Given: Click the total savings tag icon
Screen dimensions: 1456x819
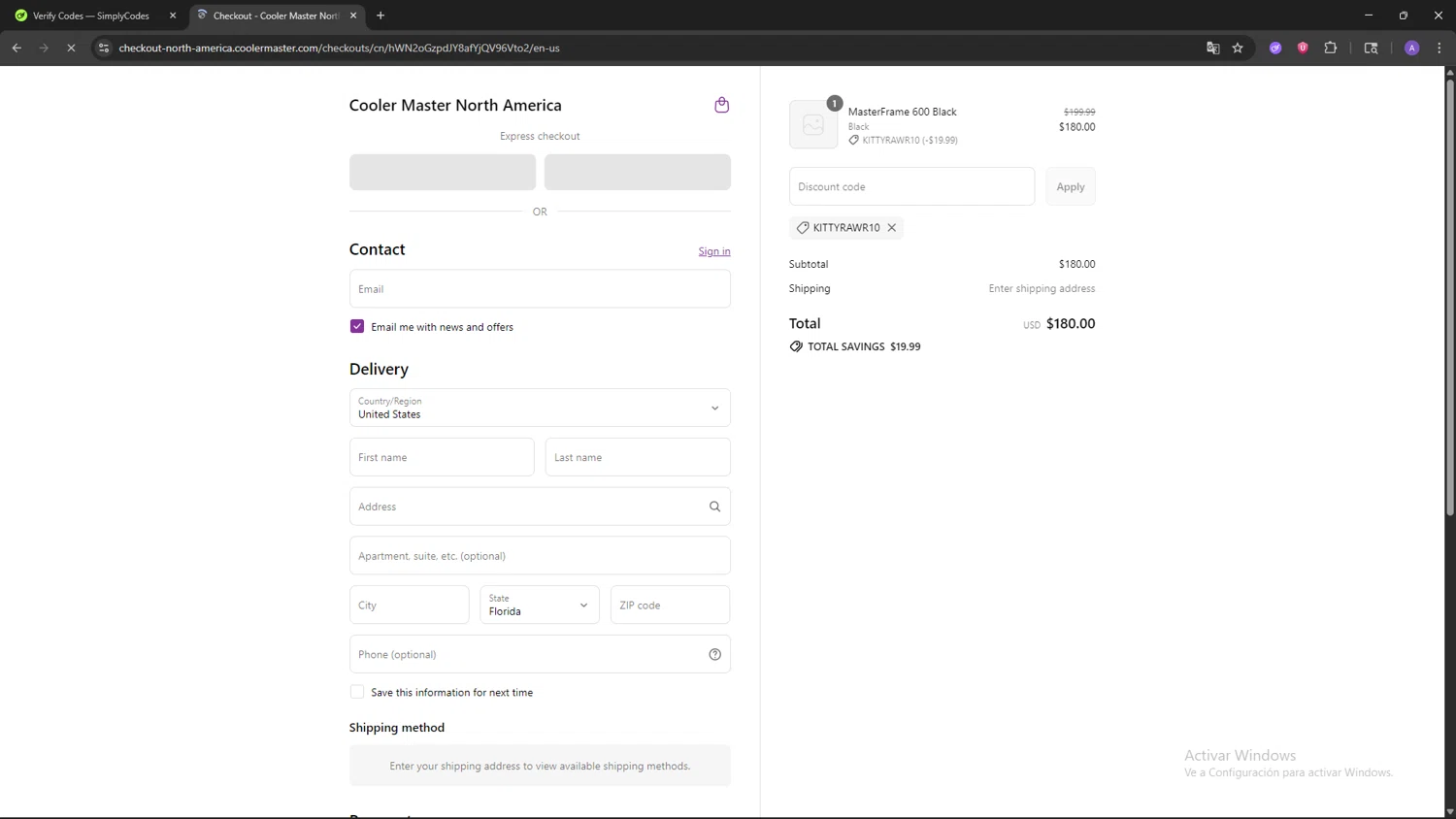Looking at the screenshot, I should (x=796, y=346).
